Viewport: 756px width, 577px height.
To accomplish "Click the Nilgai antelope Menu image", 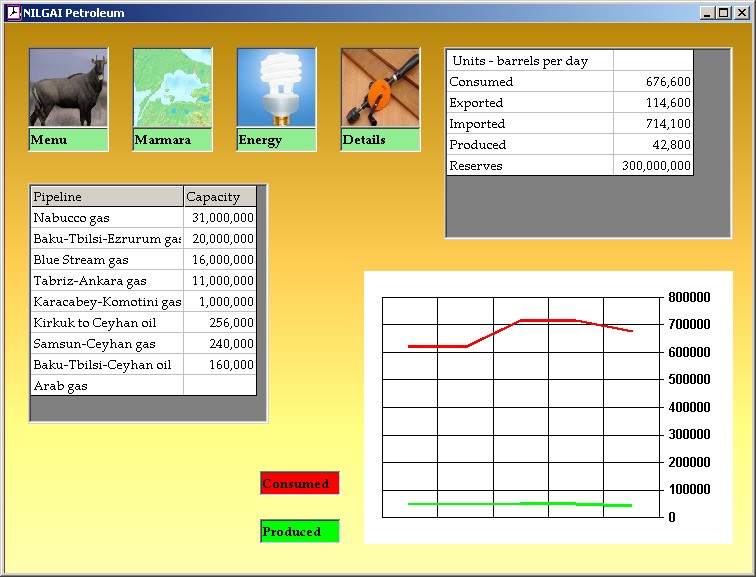I will [68, 88].
